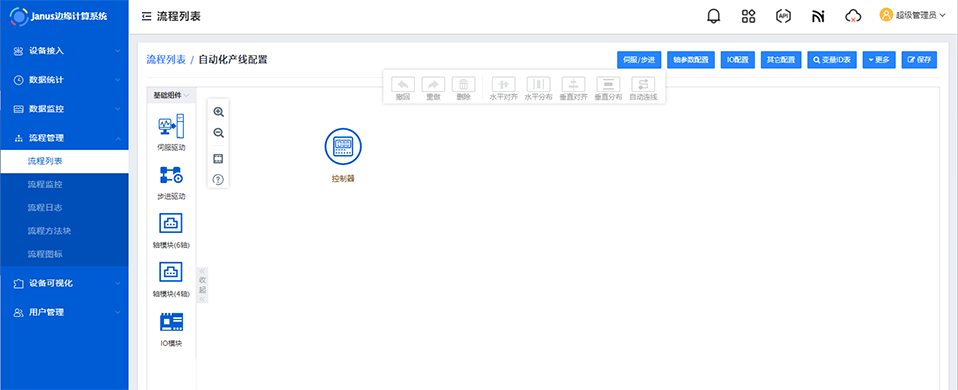The width and height of the screenshot is (958, 390).
Task: Open 流程方法块 in sidebar
Action: 64,231
